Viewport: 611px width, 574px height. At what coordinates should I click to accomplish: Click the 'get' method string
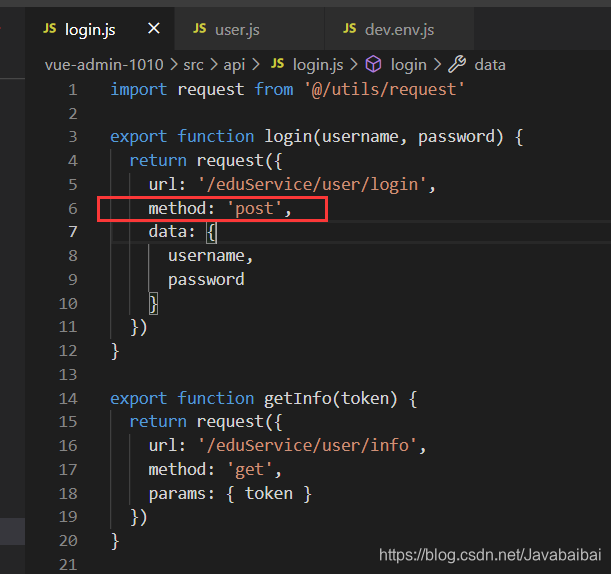pos(250,470)
